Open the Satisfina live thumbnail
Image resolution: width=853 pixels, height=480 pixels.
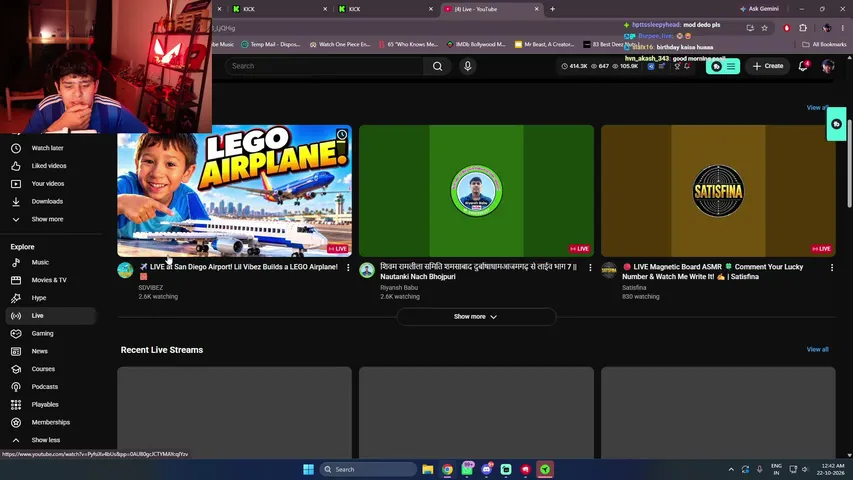point(718,190)
